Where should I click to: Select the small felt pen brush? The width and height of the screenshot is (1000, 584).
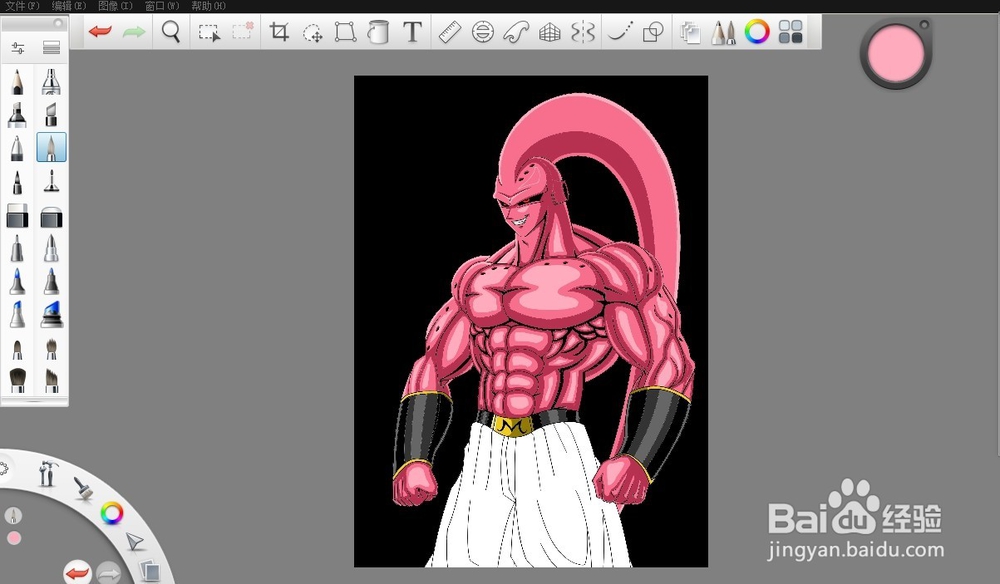[x=17, y=182]
